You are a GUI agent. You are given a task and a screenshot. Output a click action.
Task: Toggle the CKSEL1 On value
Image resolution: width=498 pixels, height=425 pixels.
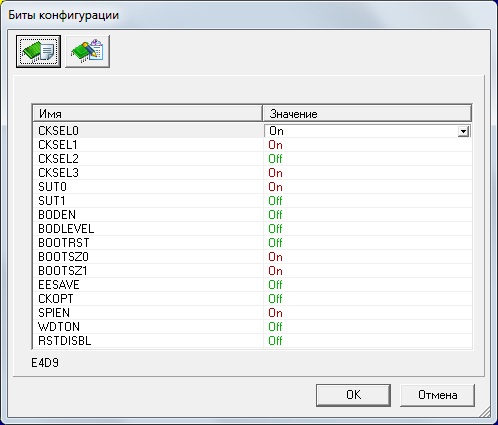pos(276,145)
